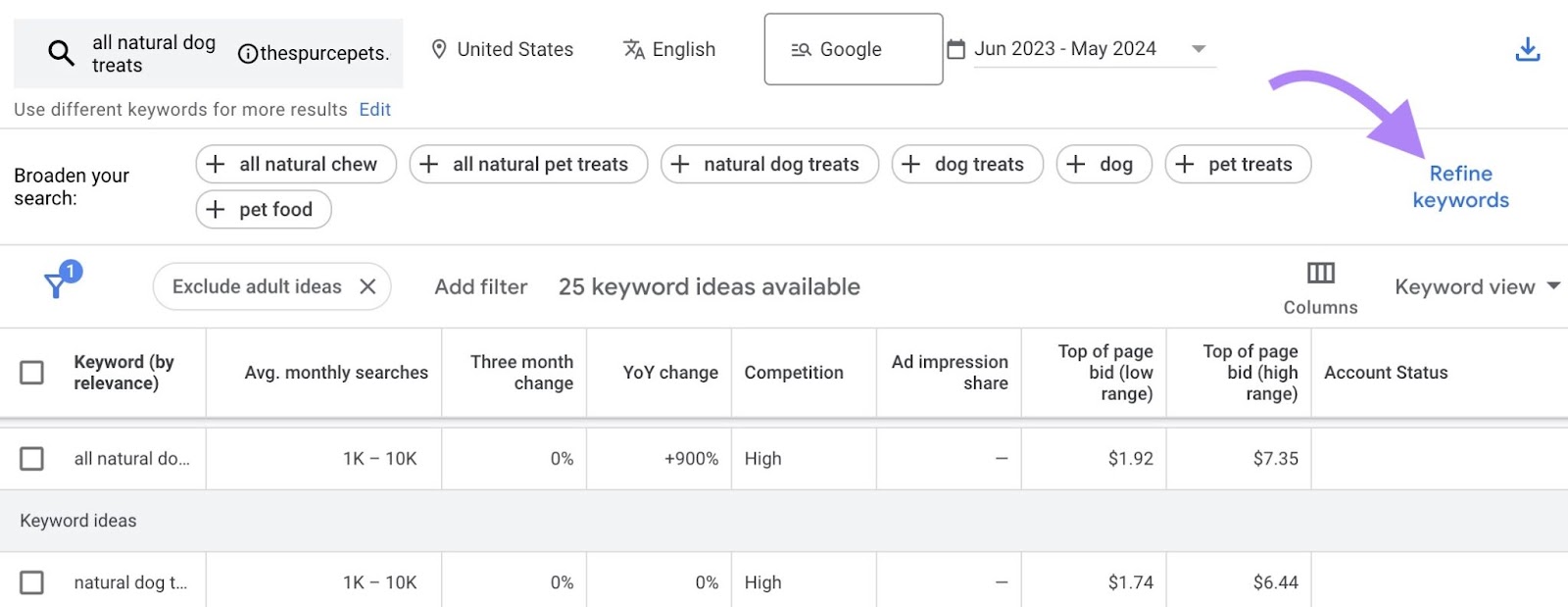This screenshot has width=1568, height=607.
Task: Click the search magnifier icon
Action: pyautogui.click(x=61, y=53)
